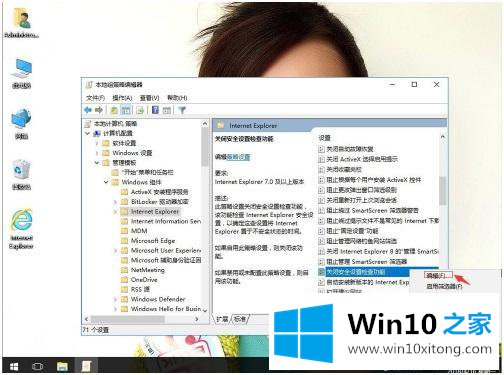Switch to the 扩展 tab
The image size is (504, 375).
click(x=222, y=319)
